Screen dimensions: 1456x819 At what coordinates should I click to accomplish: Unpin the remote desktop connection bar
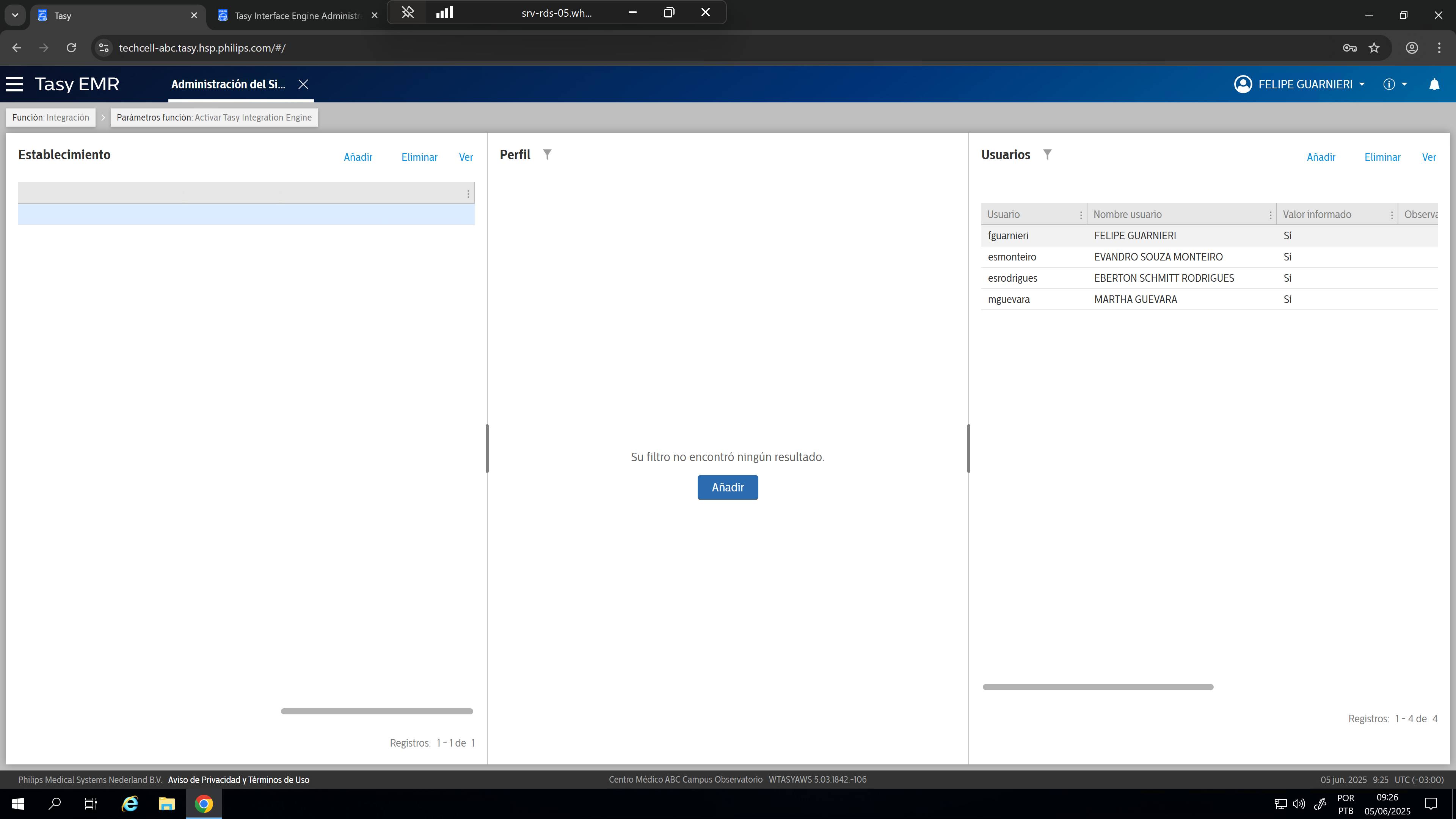coord(408,13)
